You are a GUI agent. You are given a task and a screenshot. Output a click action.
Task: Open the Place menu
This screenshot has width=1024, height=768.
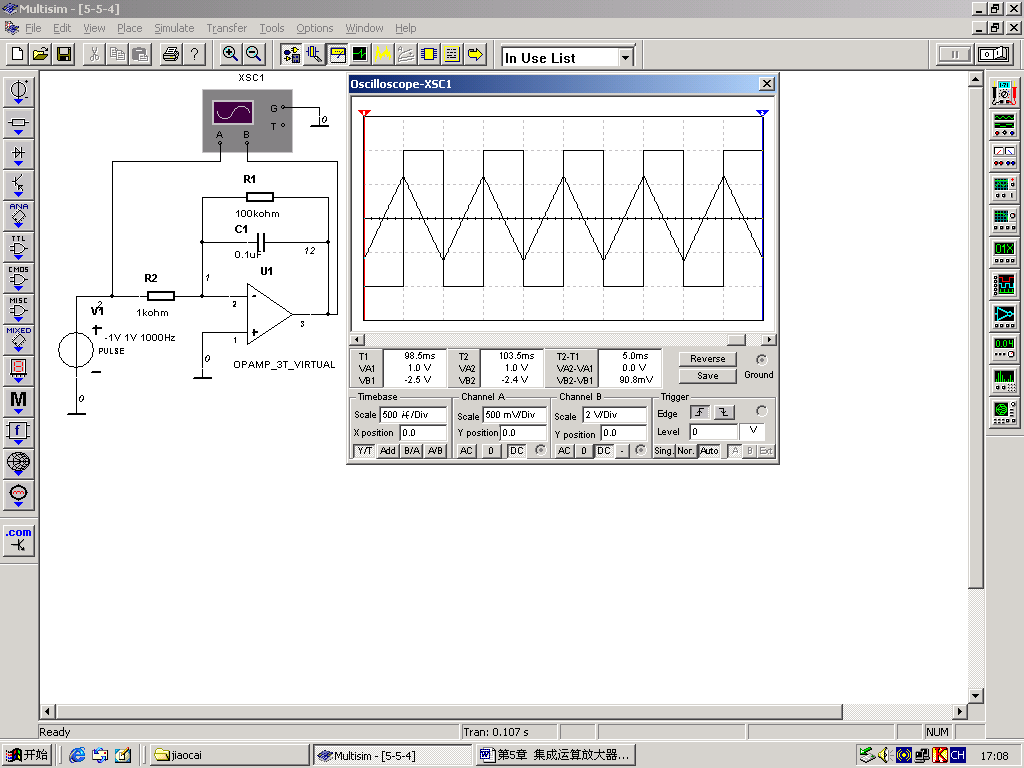(x=129, y=28)
